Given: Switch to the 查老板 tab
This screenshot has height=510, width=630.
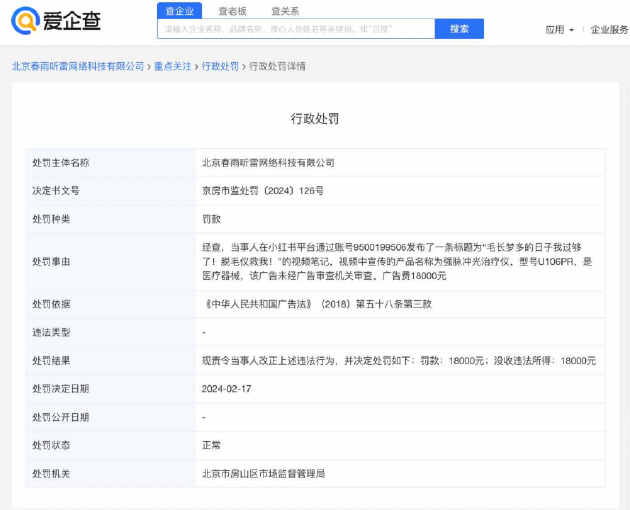Looking at the screenshot, I should pyautogui.click(x=234, y=11).
